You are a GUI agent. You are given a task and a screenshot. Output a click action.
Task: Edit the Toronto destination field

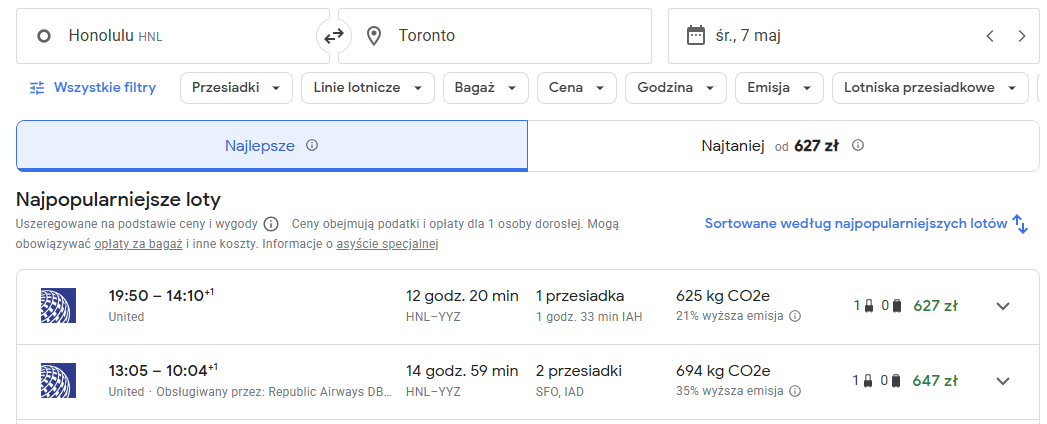(495, 36)
